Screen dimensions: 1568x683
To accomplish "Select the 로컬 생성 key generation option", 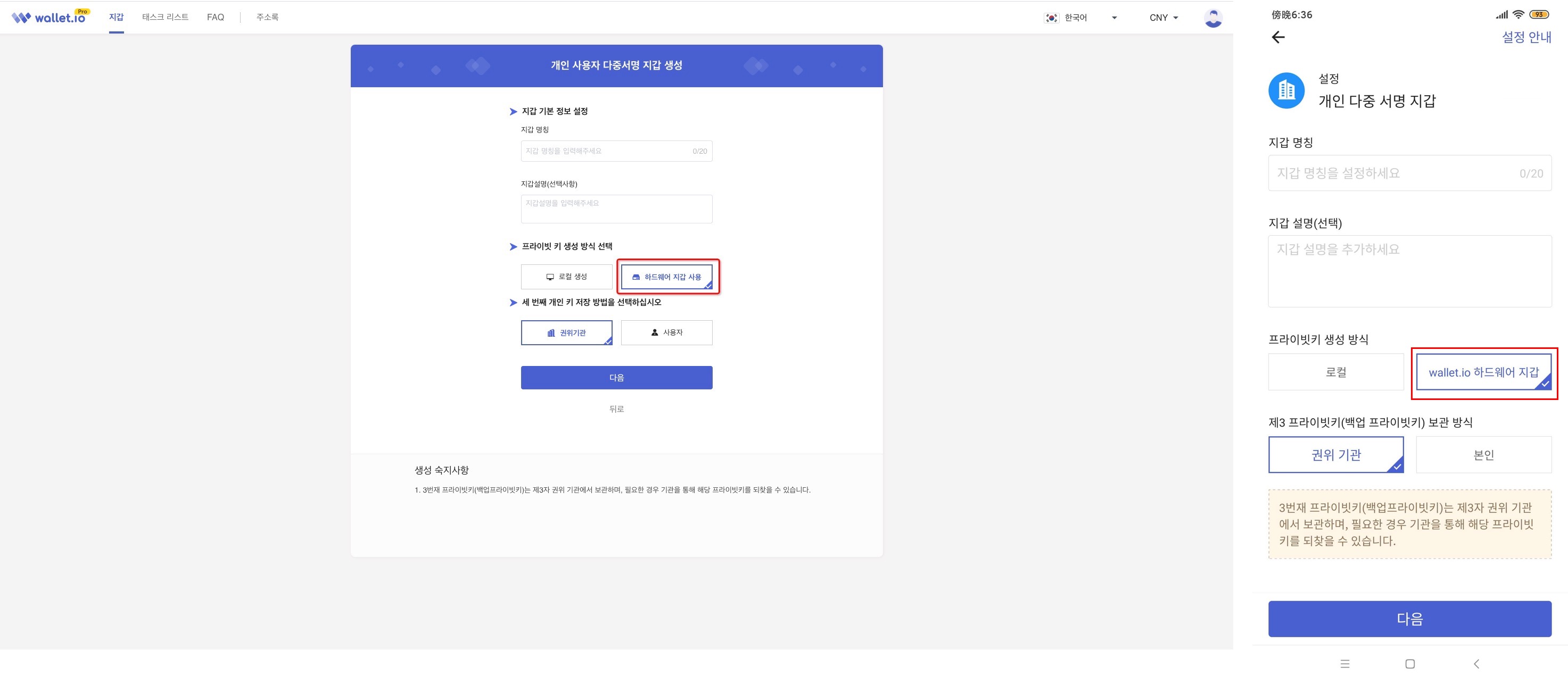I will click(x=566, y=277).
